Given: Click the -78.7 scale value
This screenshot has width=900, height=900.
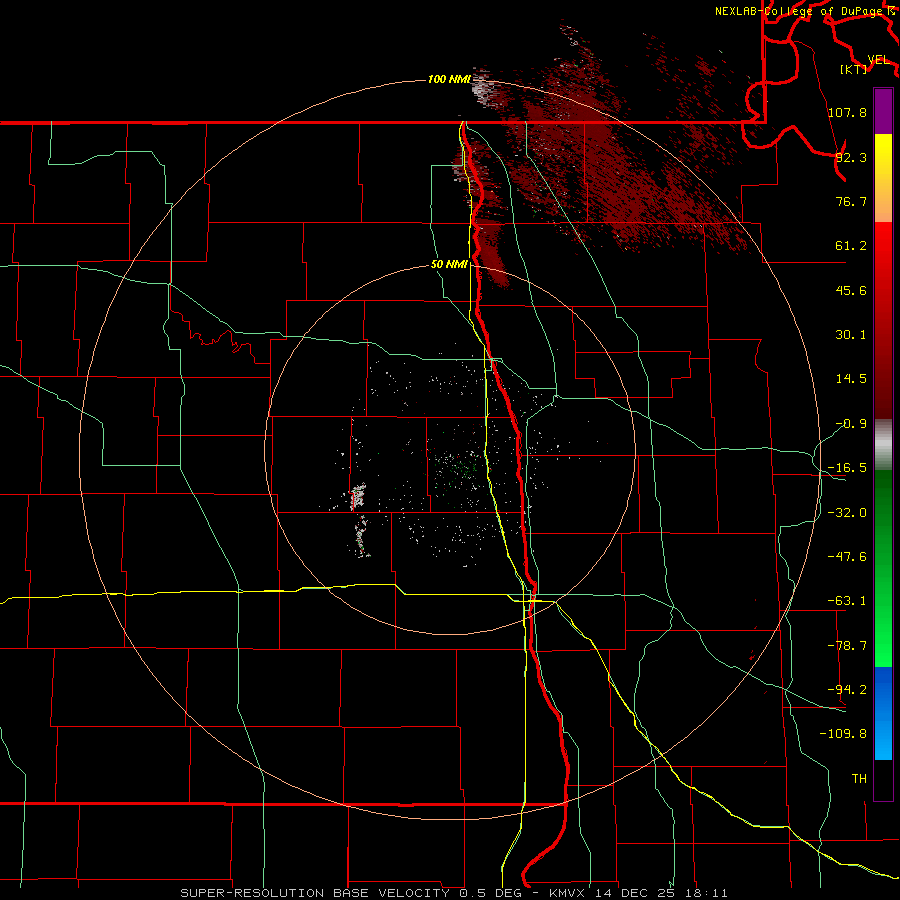Looking at the screenshot, I should [x=847, y=646].
